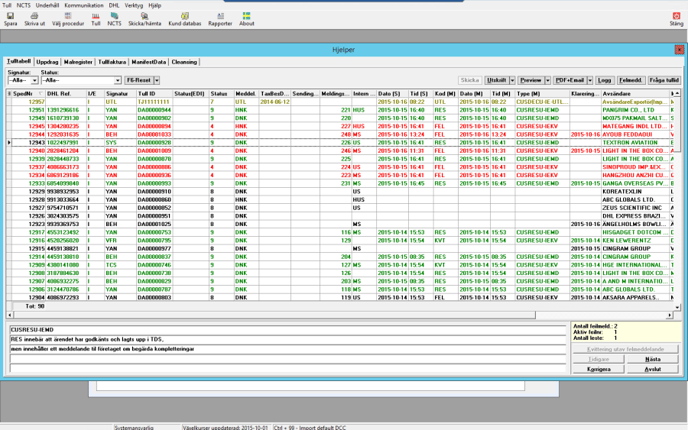Expand the Signatur filter dropdown

(x=35, y=81)
